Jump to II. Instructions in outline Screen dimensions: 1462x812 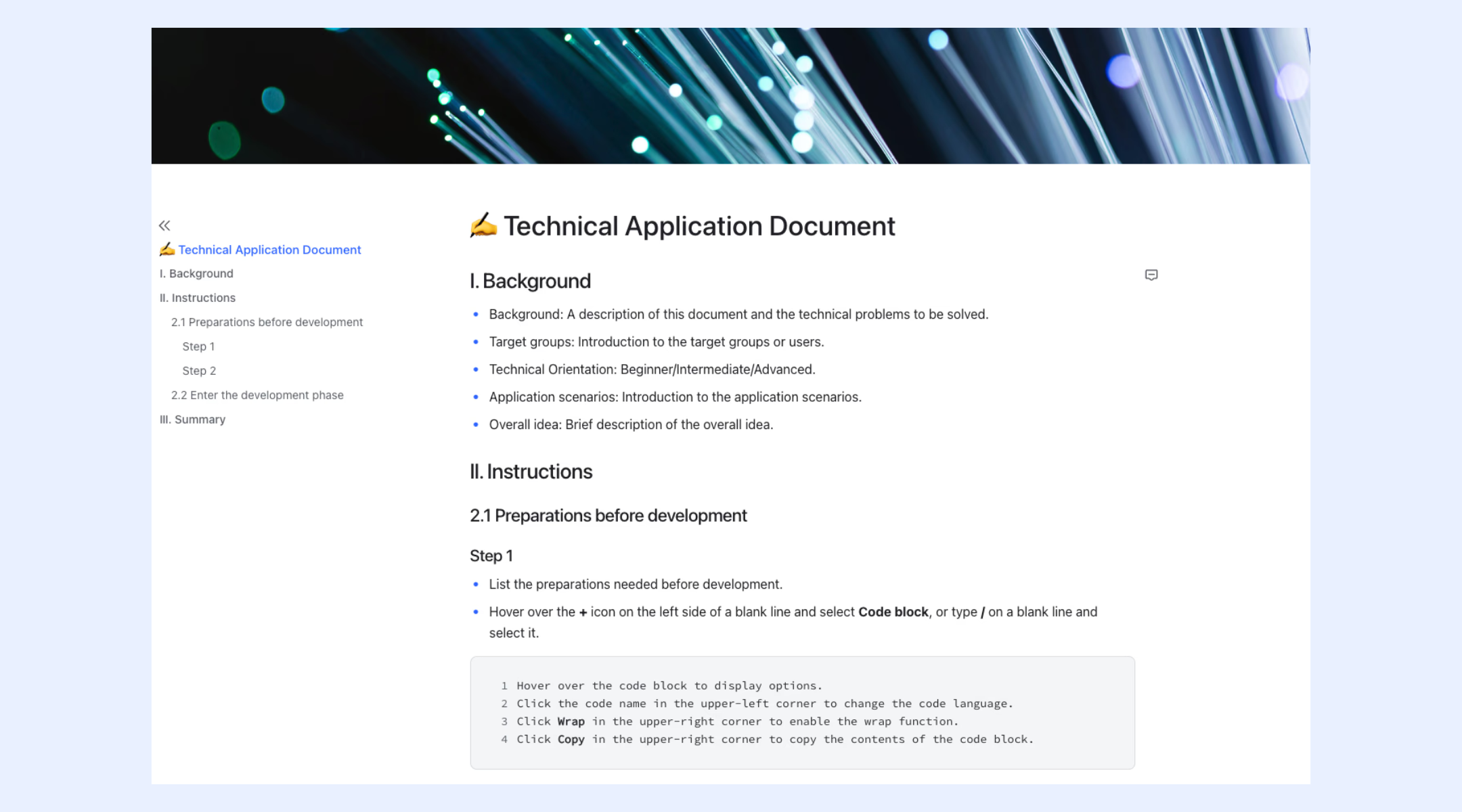[198, 298]
